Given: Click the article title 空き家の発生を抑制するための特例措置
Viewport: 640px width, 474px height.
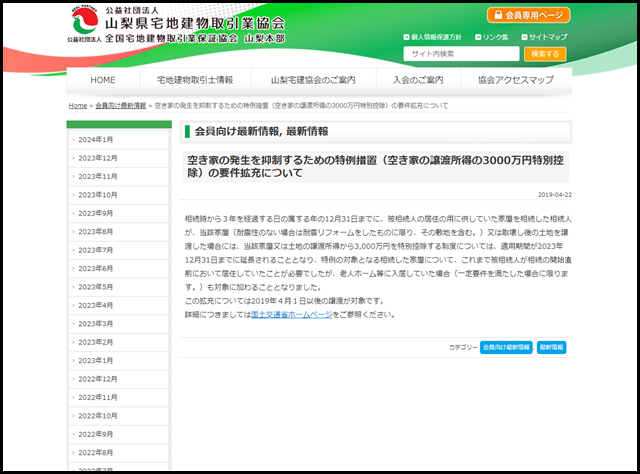Looking at the screenshot, I should click(x=376, y=167).
